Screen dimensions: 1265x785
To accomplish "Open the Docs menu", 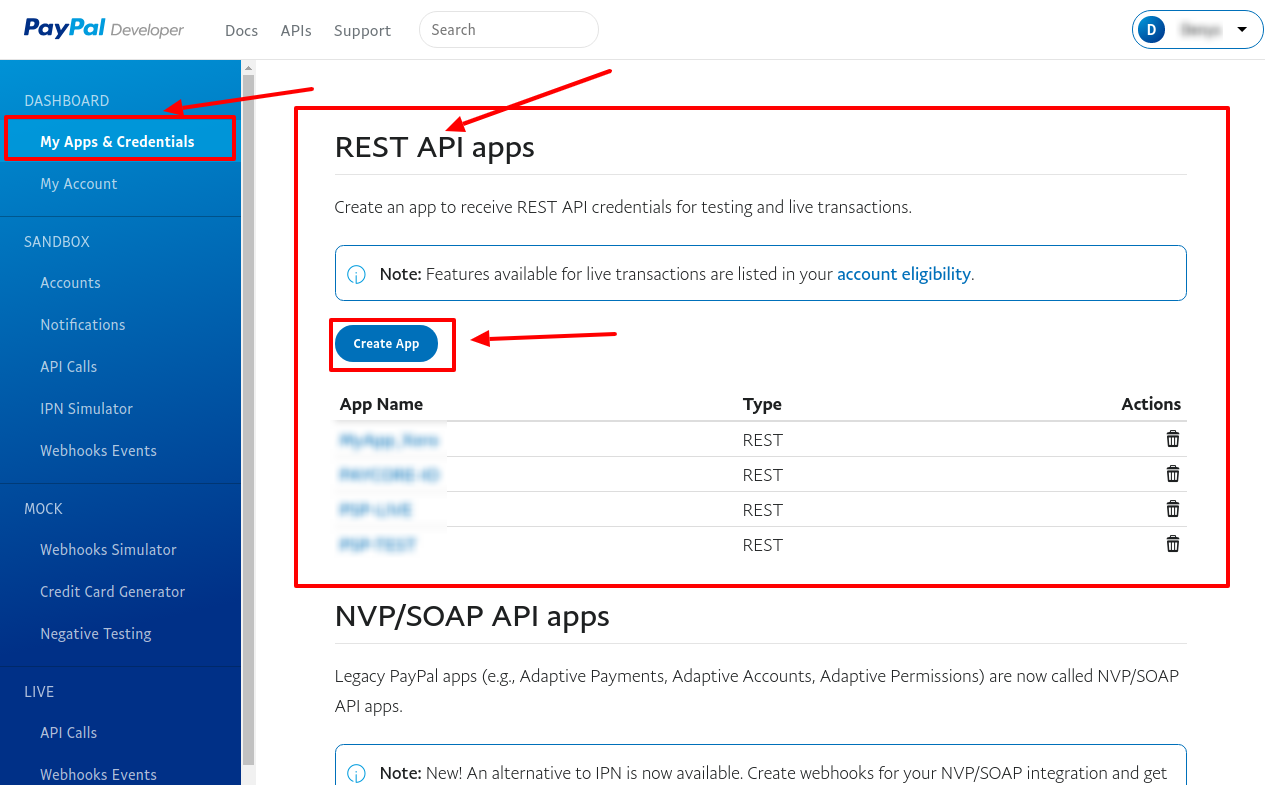I will (241, 30).
